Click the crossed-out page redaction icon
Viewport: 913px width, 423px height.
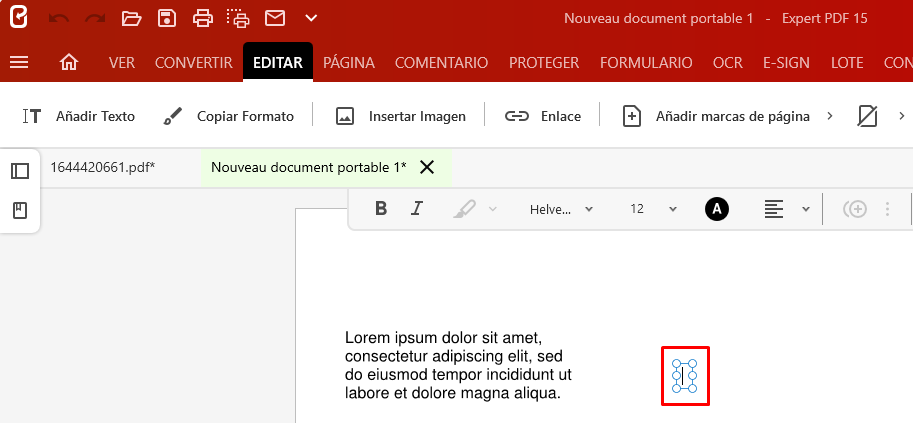(868, 117)
